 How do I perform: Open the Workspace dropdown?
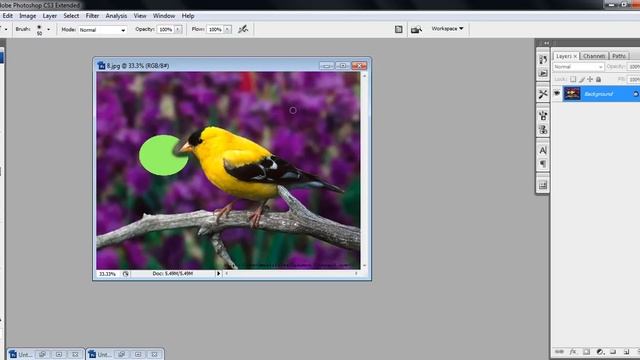click(447, 29)
